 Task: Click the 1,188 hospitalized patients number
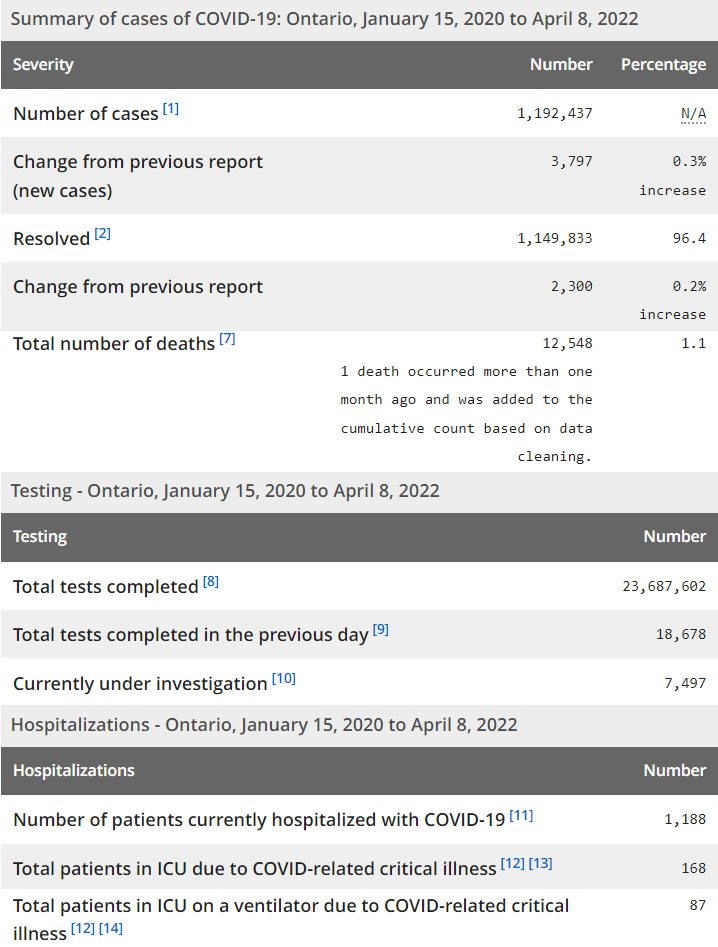[x=684, y=819]
